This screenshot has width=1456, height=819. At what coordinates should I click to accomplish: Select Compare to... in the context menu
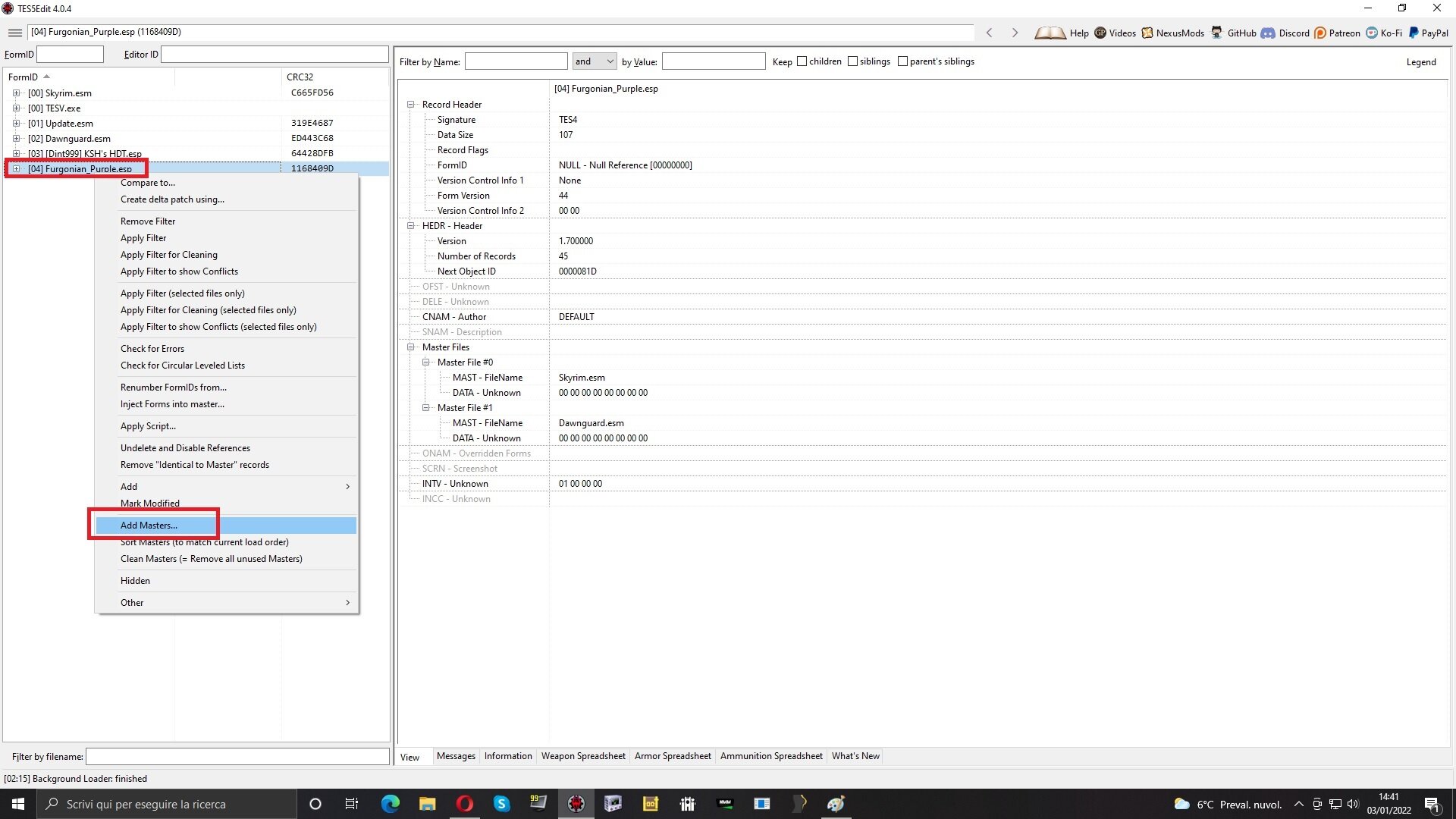(x=226, y=183)
